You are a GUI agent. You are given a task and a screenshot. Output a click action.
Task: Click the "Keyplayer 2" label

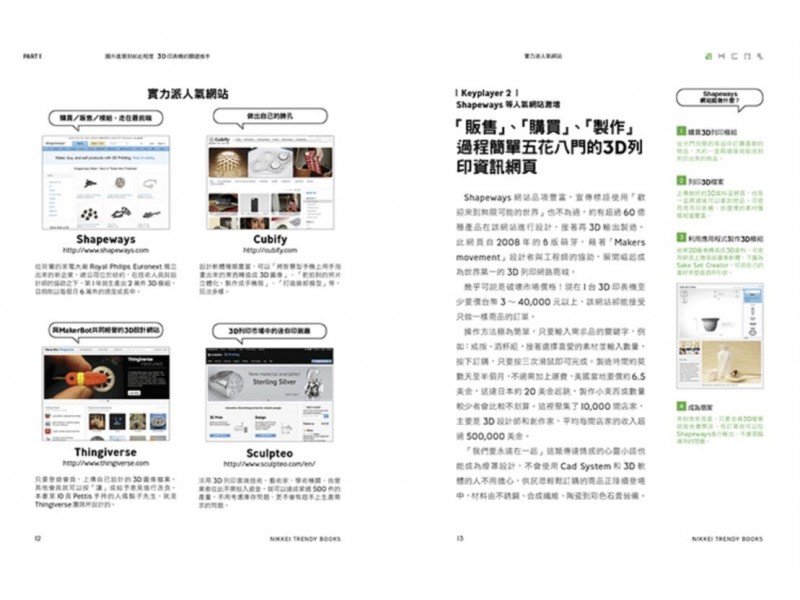click(486, 93)
